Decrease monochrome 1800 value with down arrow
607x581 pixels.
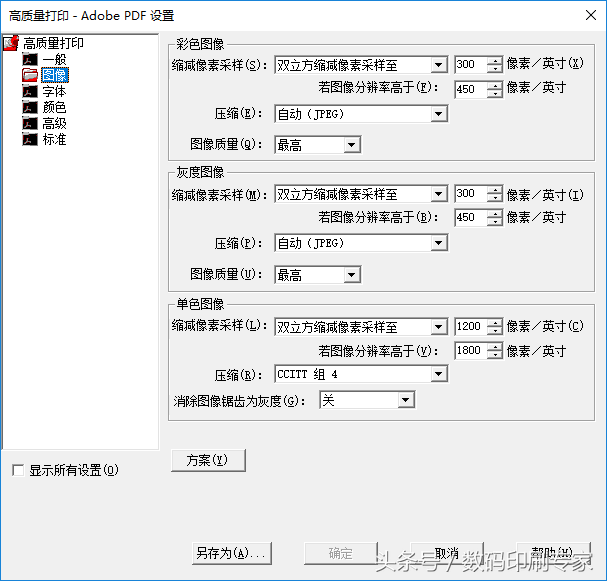495,355
